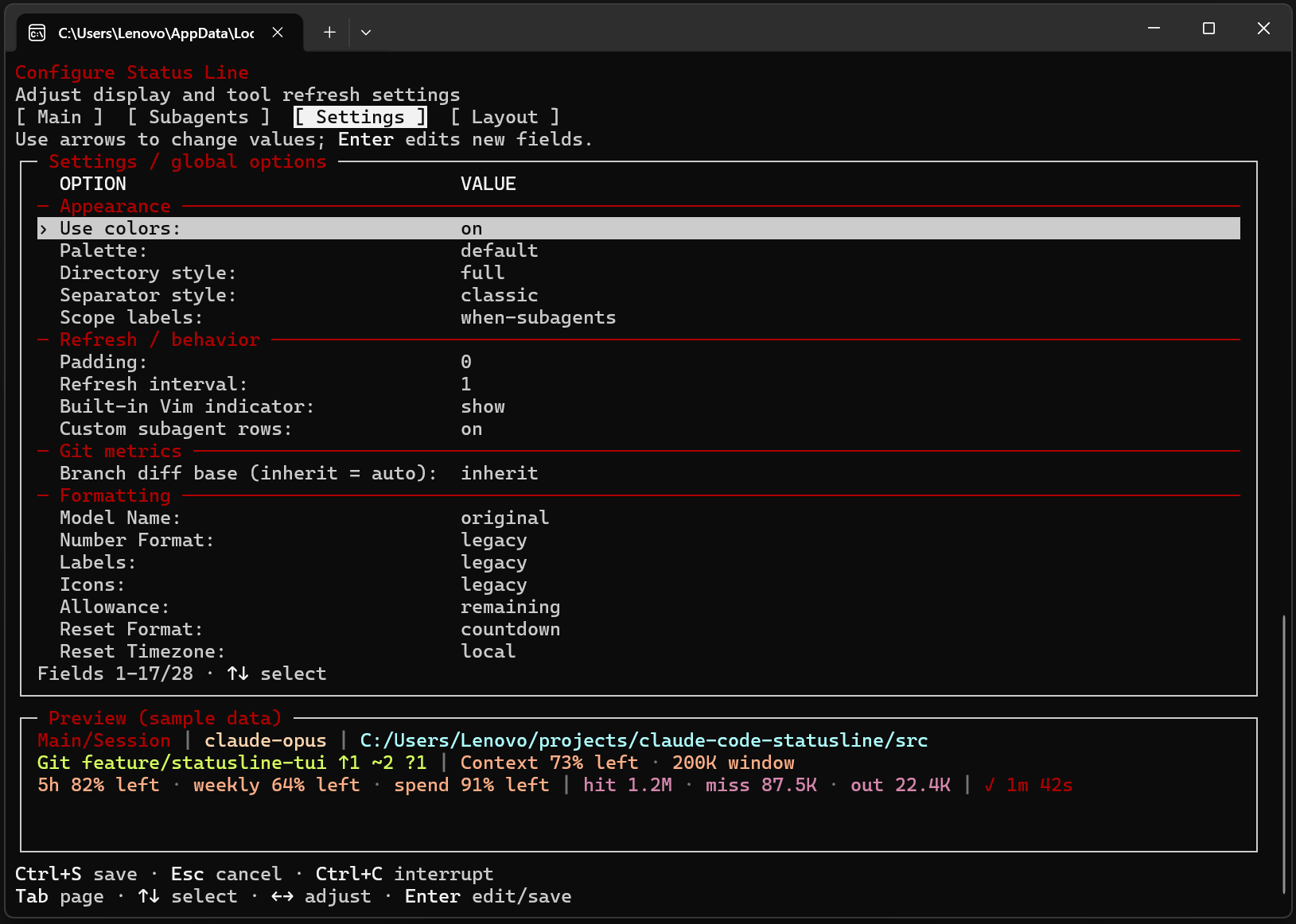Select the Model Name option

click(x=120, y=518)
